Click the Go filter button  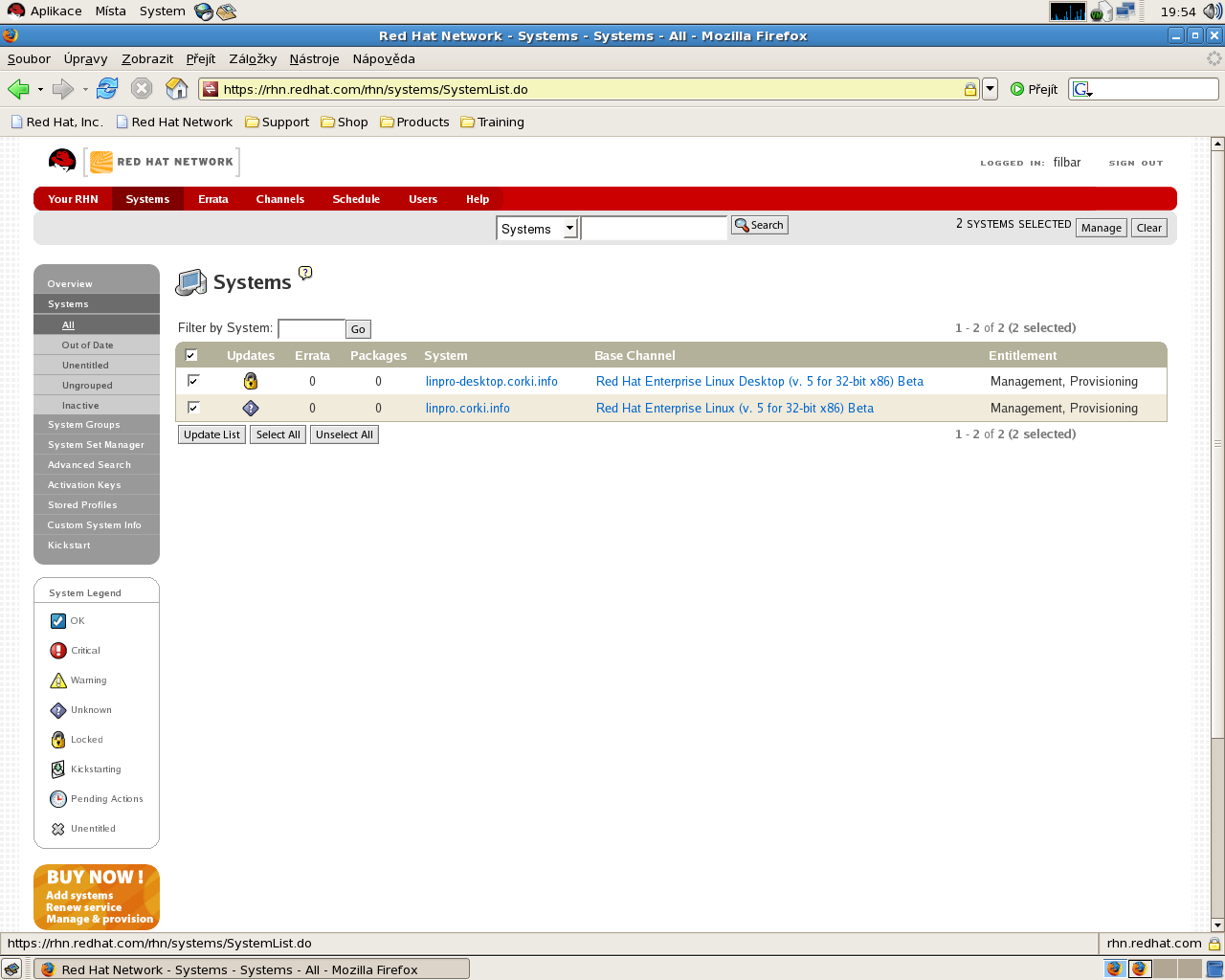(x=358, y=329)
